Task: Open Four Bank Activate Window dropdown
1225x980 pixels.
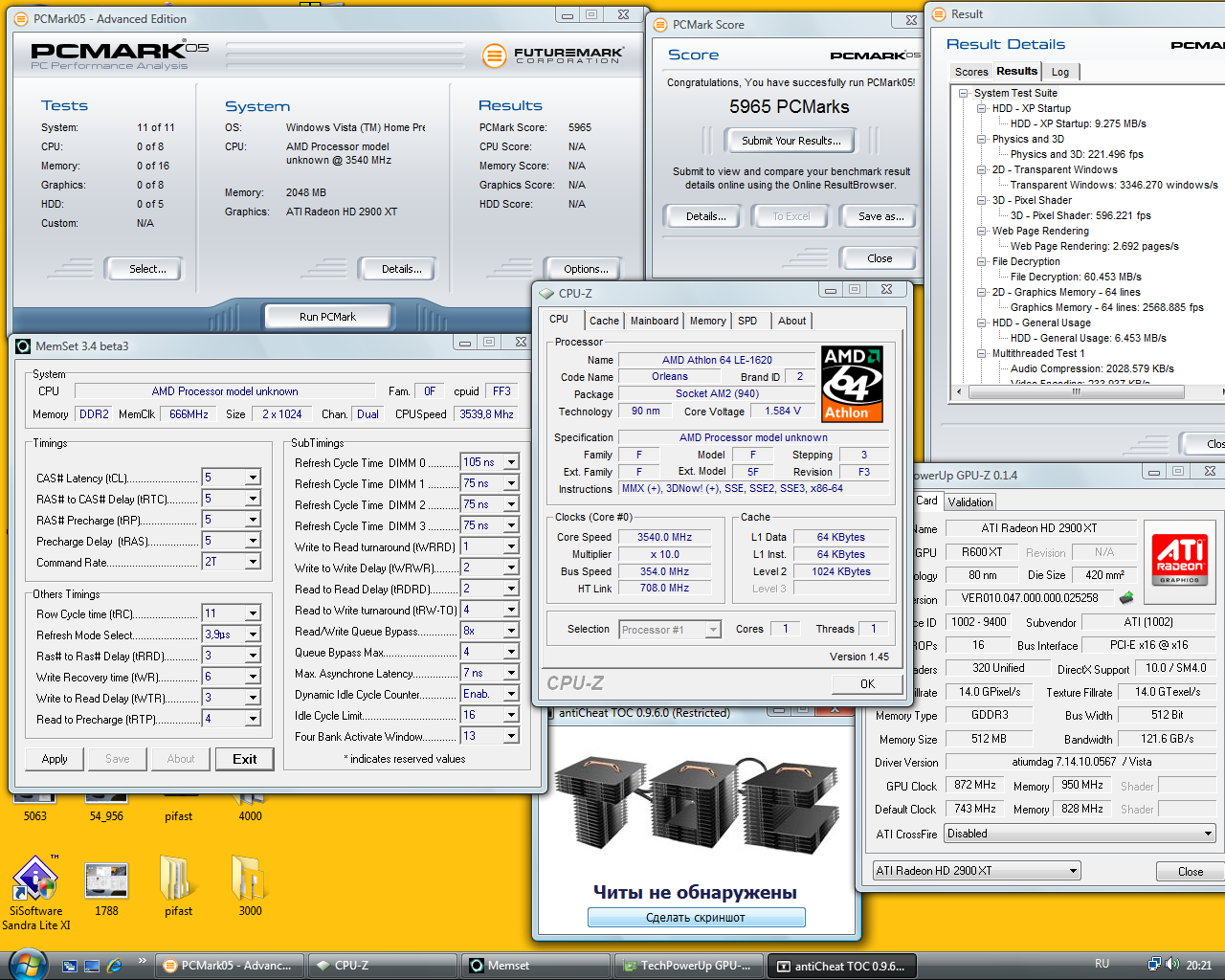Action: (511, 736)
